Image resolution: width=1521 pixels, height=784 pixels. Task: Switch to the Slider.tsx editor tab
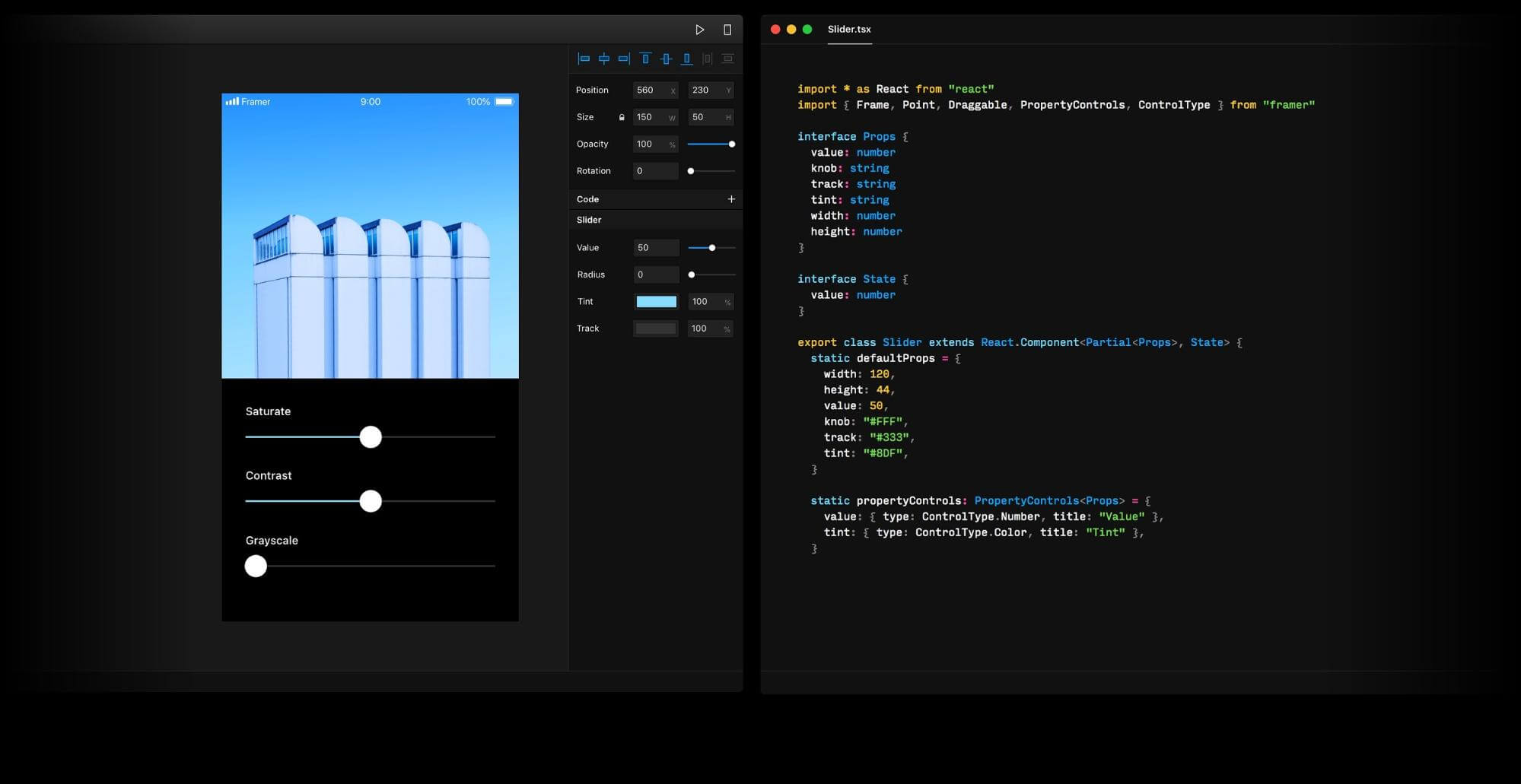tap(849, 29)
